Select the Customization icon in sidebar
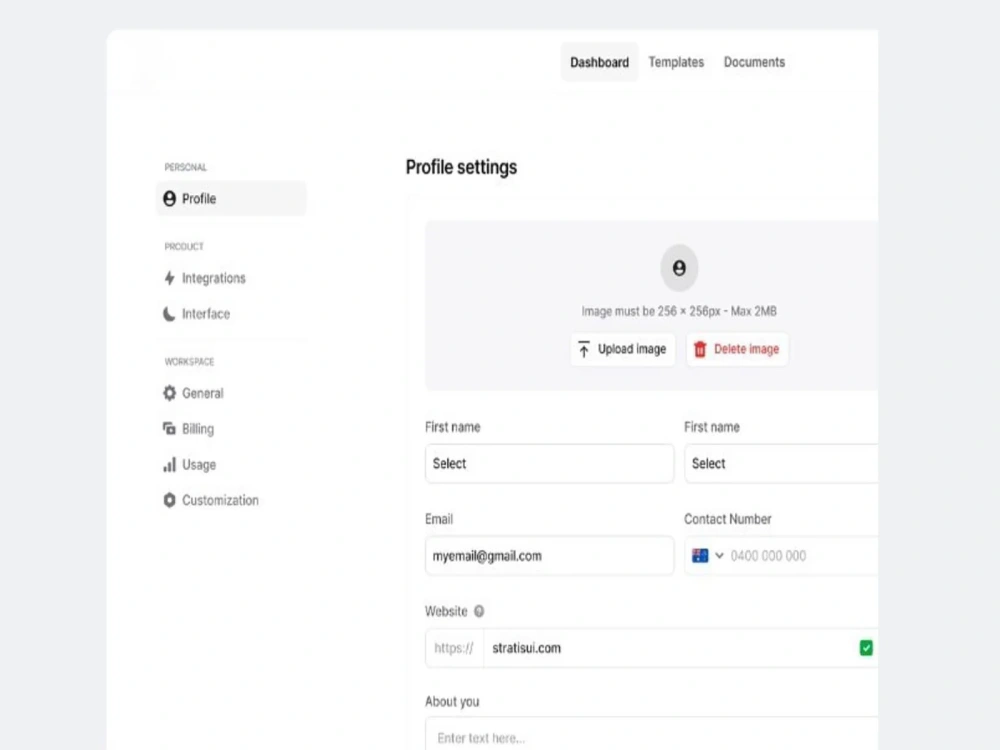Image resolution: width=1000 pixels, height=750 pixels. pos(168,500)
